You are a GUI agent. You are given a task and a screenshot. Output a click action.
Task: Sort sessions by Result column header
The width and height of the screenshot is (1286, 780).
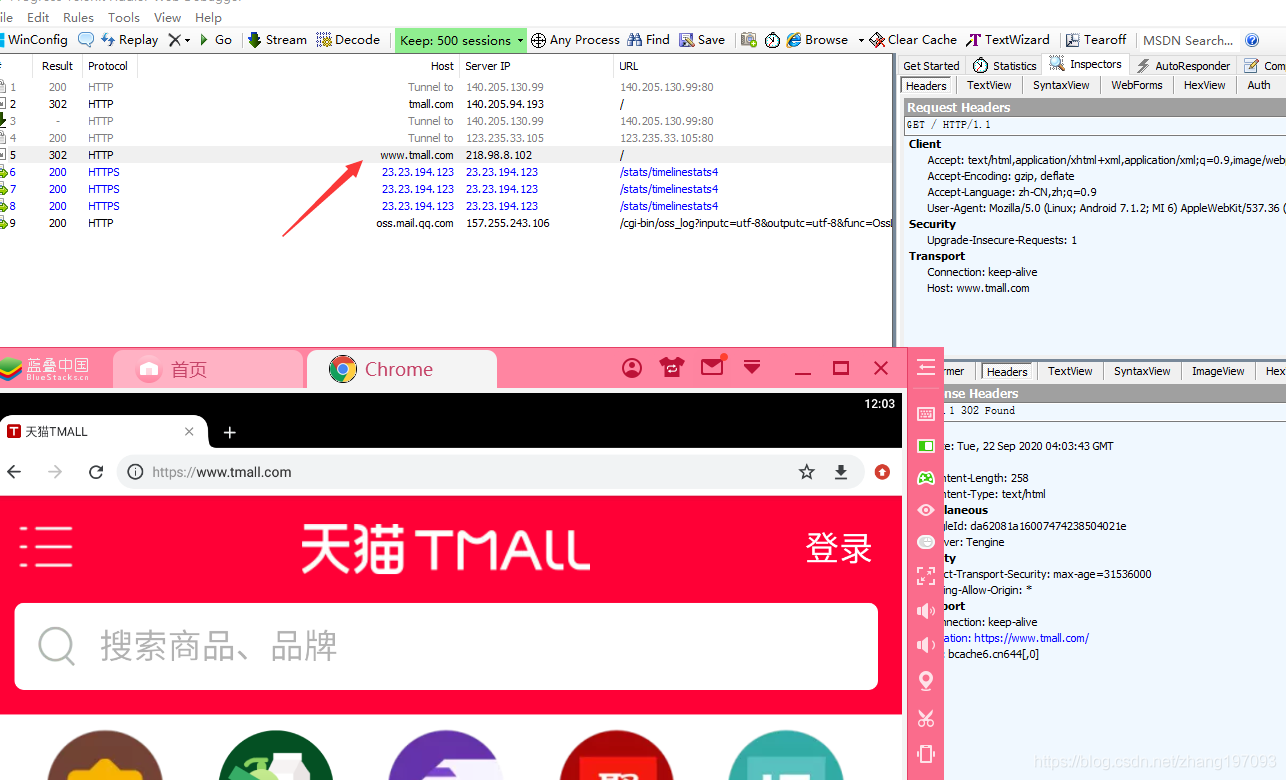[58, 66]
